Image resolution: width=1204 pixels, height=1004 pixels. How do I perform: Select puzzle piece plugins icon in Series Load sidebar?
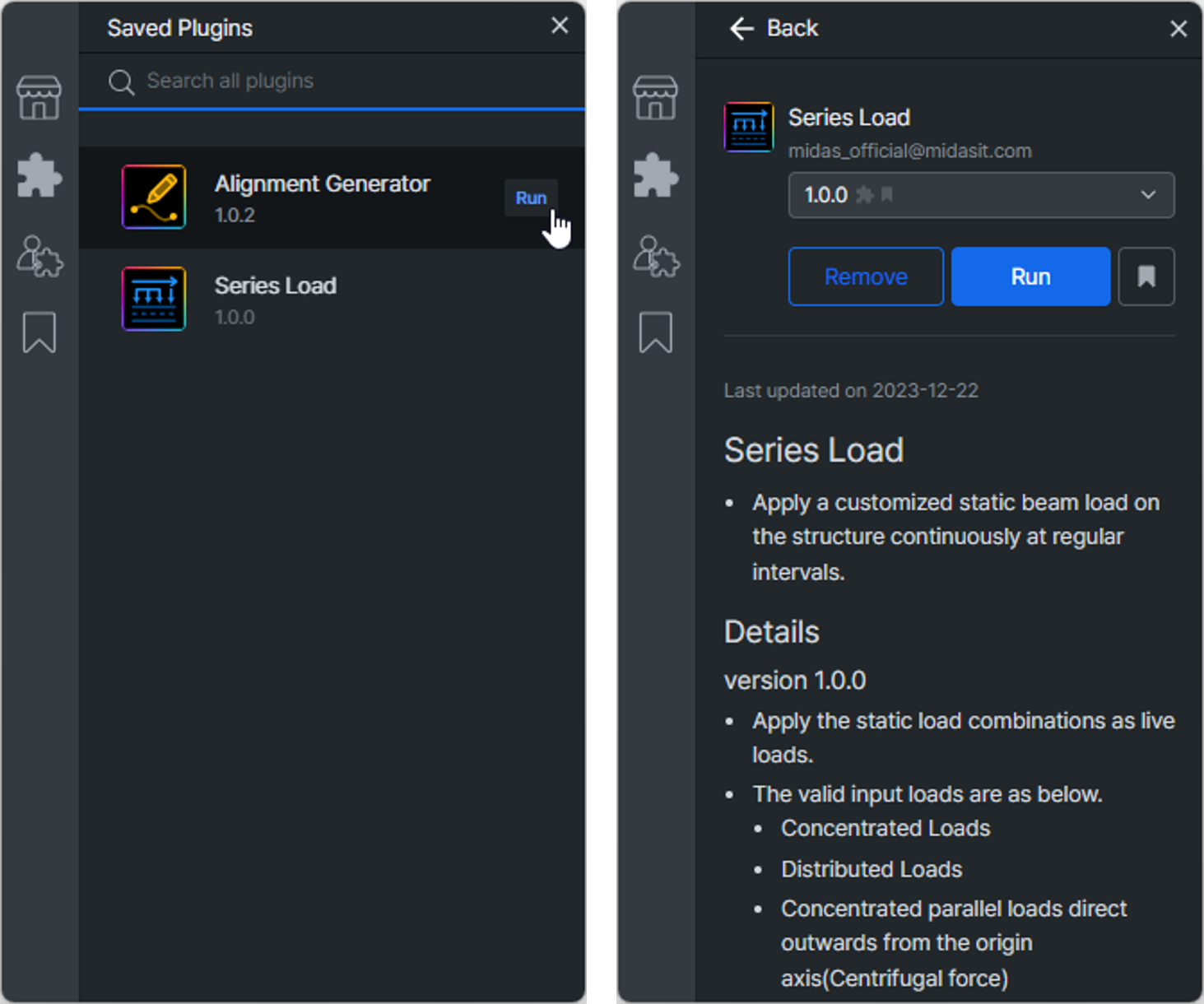click(655, 174)
